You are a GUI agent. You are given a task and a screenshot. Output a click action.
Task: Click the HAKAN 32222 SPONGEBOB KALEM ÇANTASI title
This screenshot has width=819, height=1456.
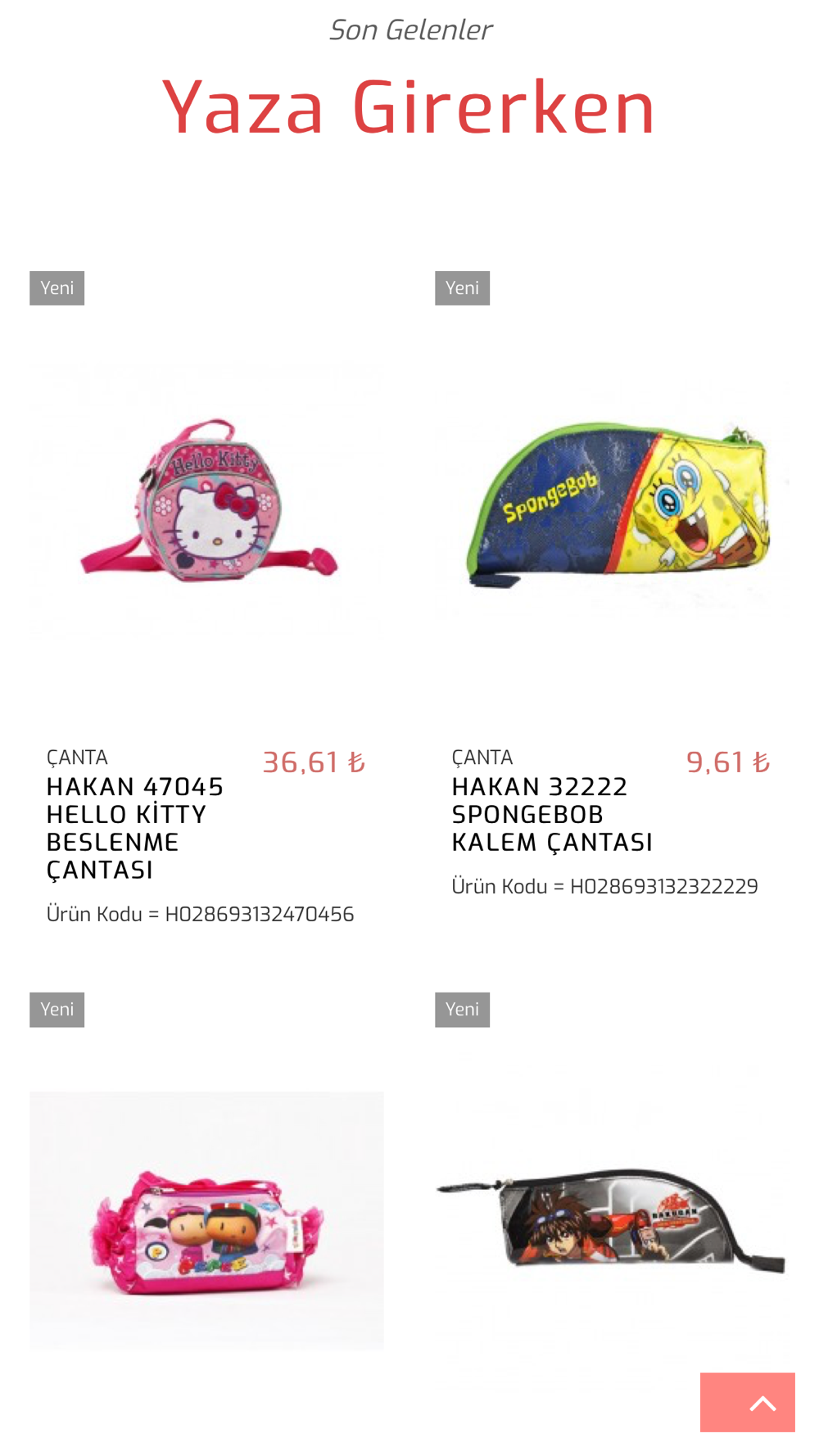[x=552, y=814]
